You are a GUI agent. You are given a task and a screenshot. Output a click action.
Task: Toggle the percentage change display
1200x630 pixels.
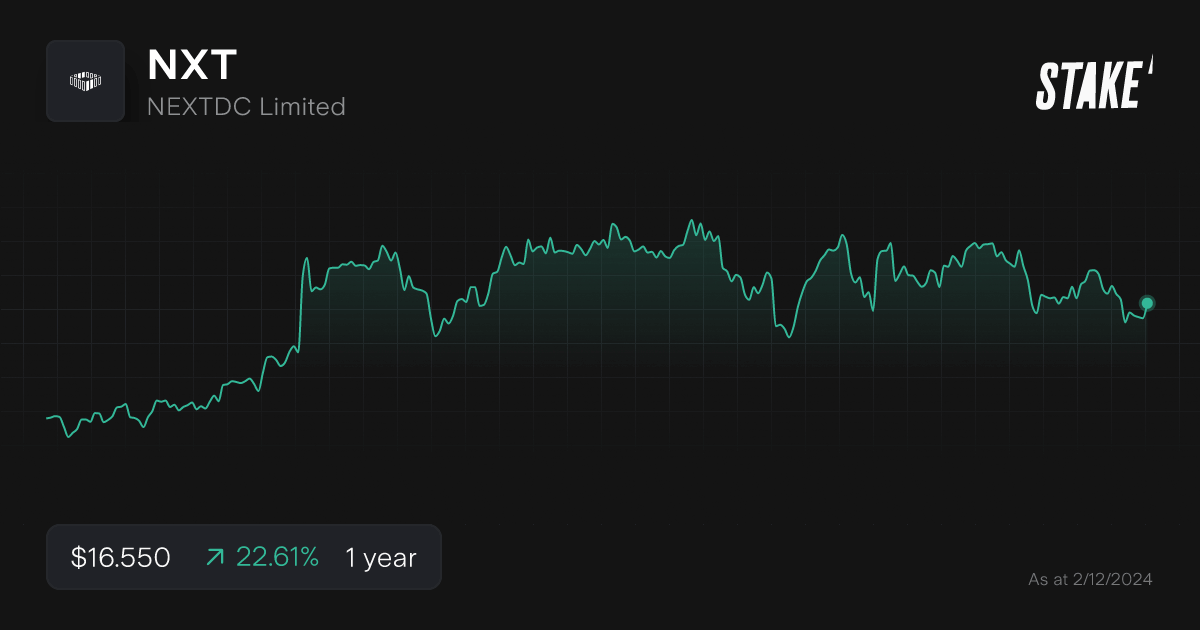coord(278,557)
